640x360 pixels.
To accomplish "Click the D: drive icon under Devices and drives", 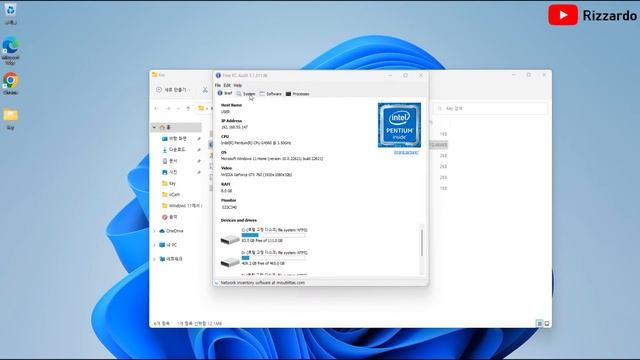I will click(230, 262).
